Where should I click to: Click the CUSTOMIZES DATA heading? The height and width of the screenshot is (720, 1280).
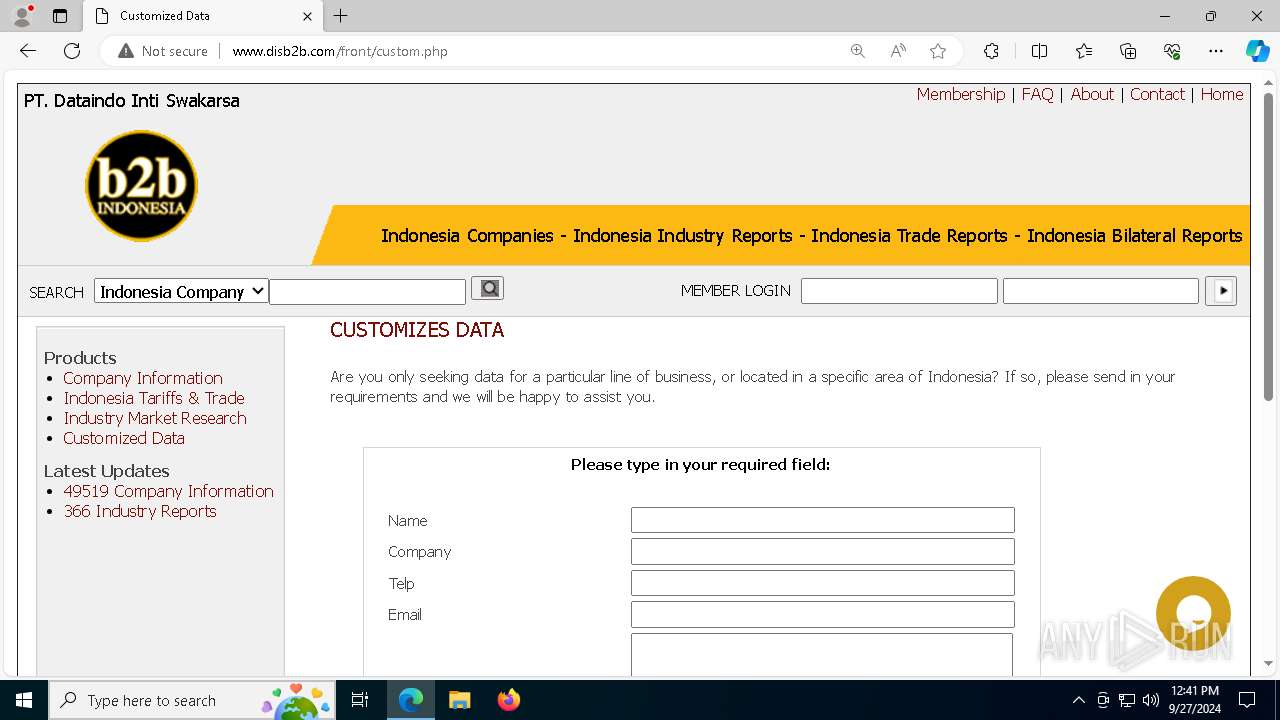coord(417,330)
